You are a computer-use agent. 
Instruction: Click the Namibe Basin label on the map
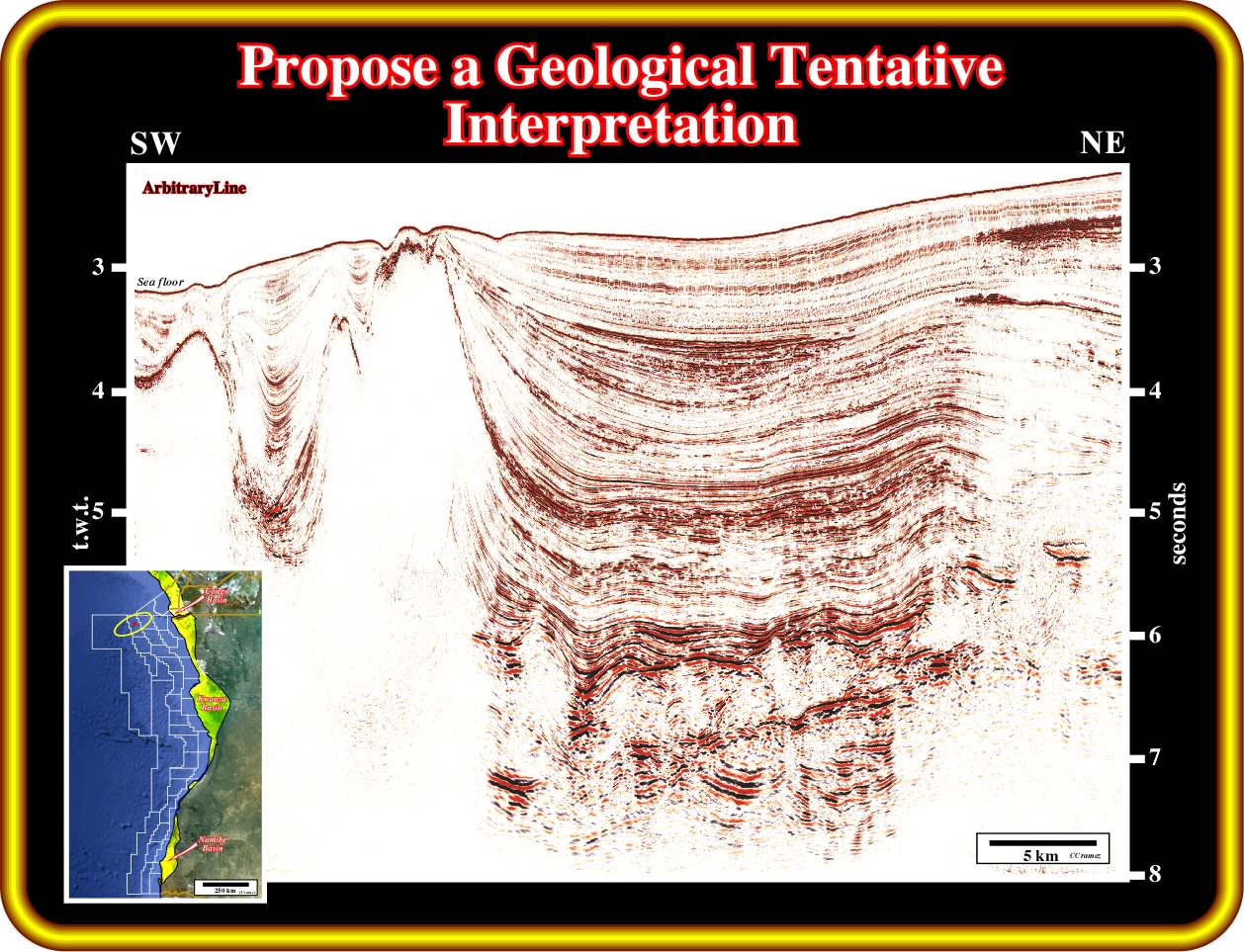click(213, 844)
